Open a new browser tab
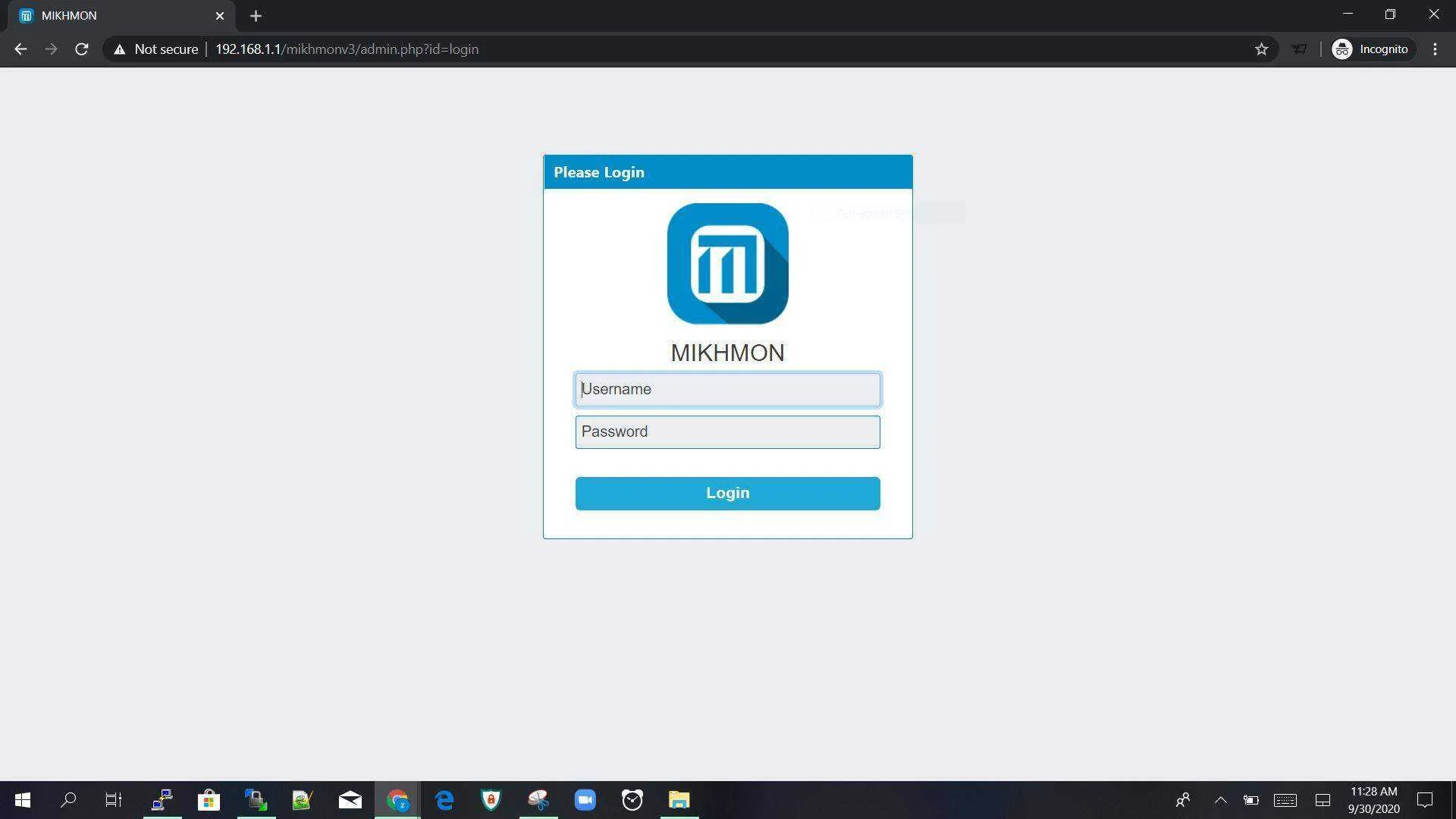Image resolution: width=1456 pixels, height=819 pixels. pyautogui.click(x=256, y=15)
